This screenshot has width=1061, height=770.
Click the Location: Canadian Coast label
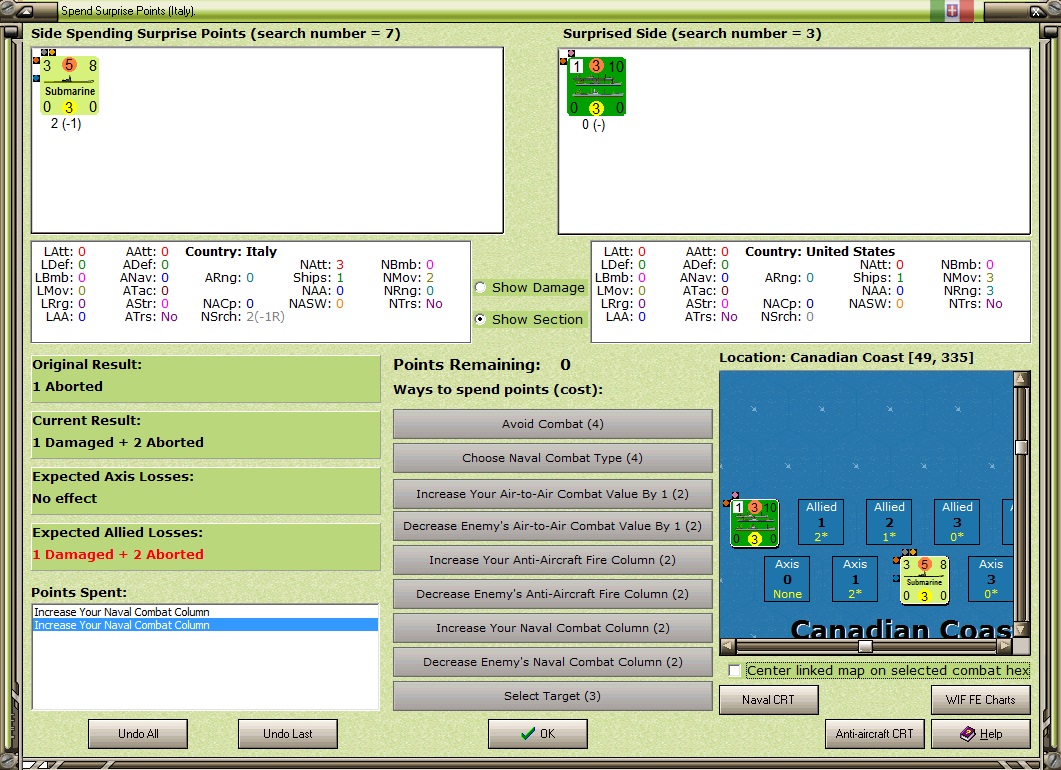point(846,357)
